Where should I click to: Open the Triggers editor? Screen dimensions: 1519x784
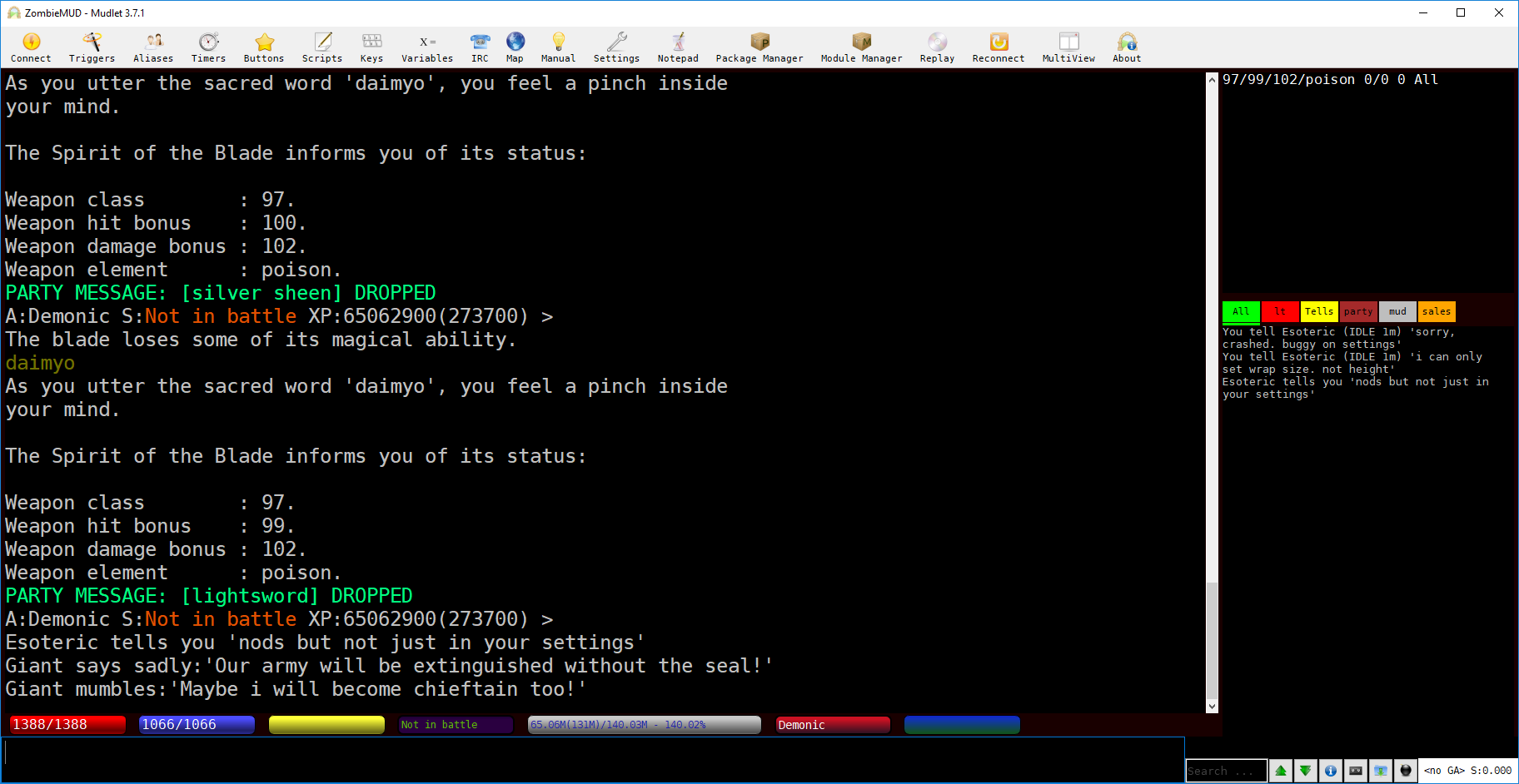pos(92,47)
